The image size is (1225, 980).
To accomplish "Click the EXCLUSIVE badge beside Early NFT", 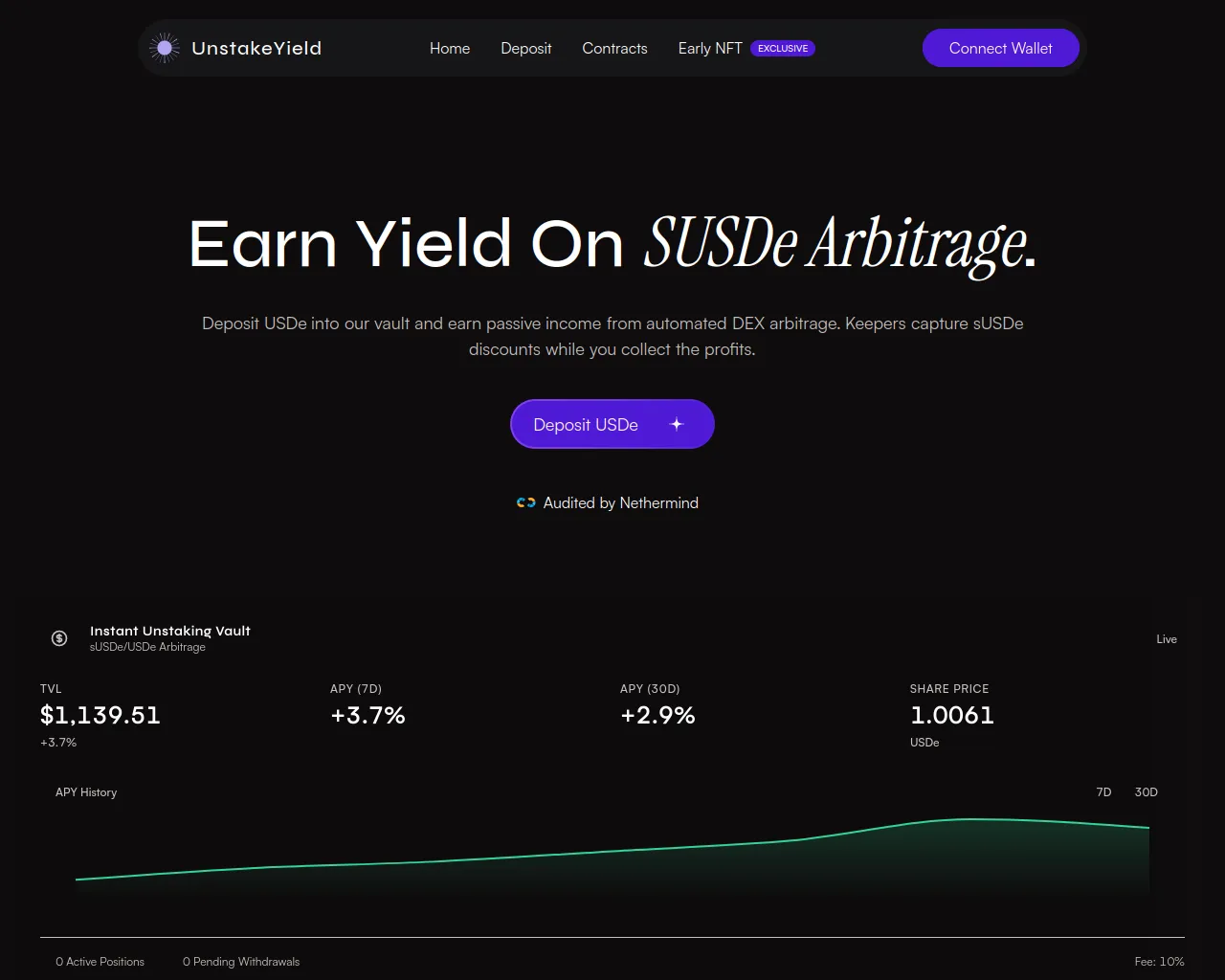I will (783, 48).
